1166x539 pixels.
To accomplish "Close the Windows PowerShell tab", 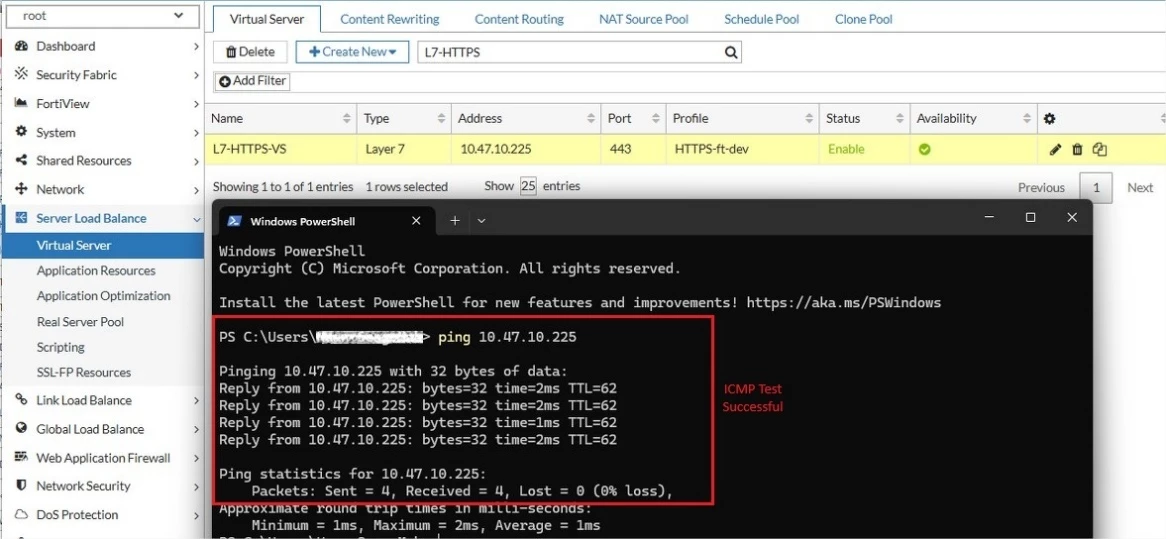I will point(416,220).
